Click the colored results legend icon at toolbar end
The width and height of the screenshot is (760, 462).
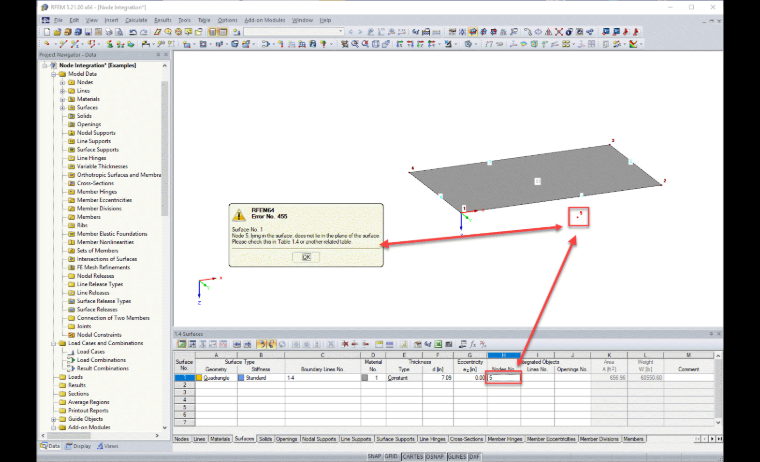633,44
